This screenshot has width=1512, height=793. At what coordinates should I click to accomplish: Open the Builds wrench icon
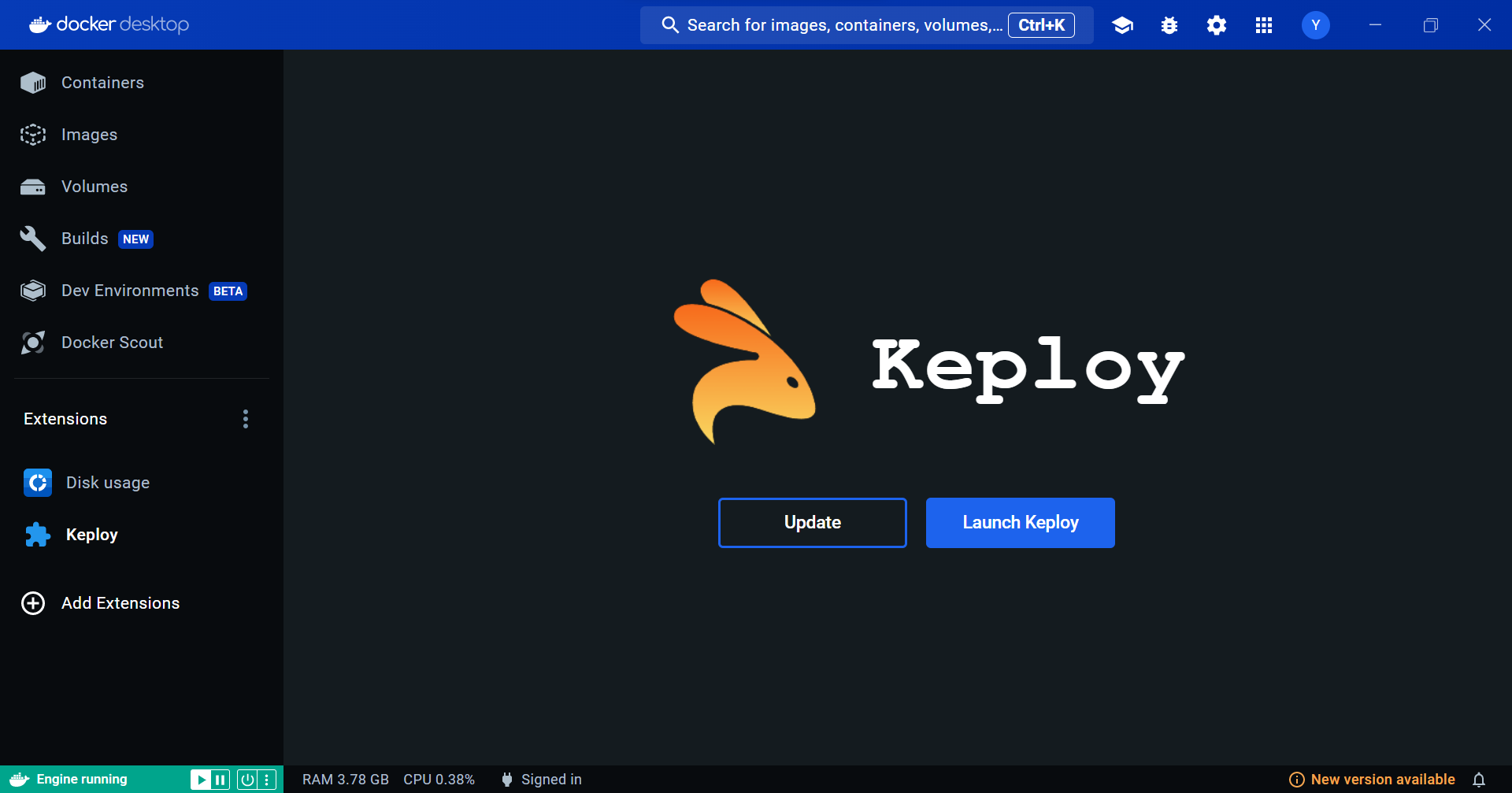(33, 239)
